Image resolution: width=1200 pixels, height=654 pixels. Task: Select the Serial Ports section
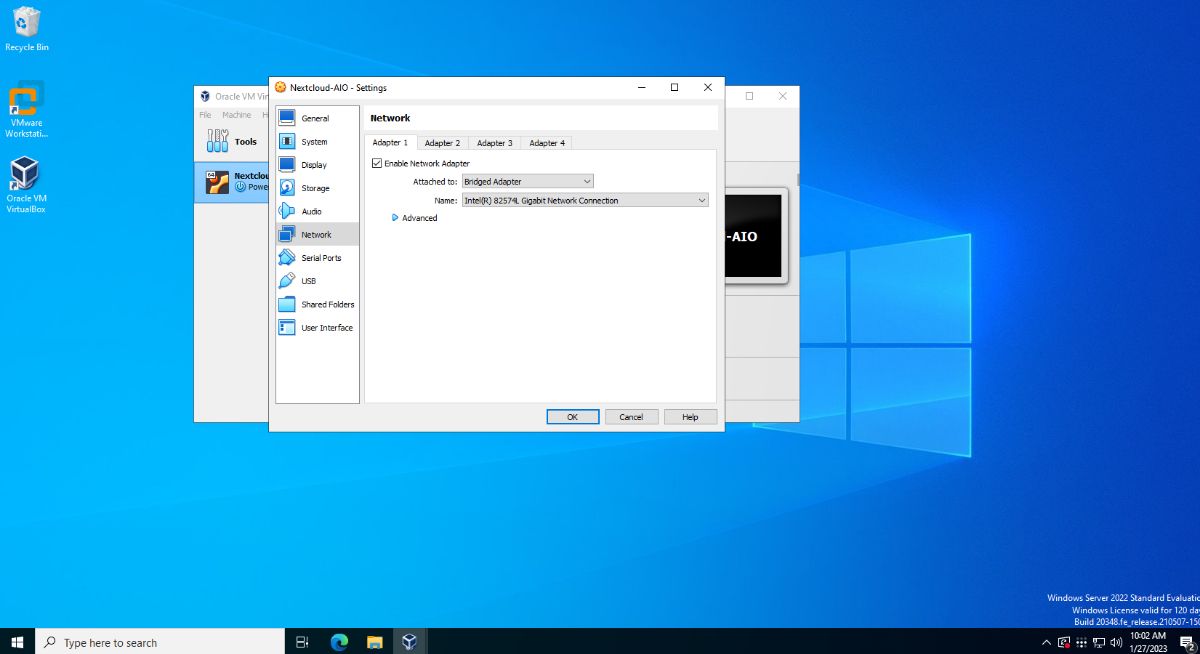pos(320,257)
